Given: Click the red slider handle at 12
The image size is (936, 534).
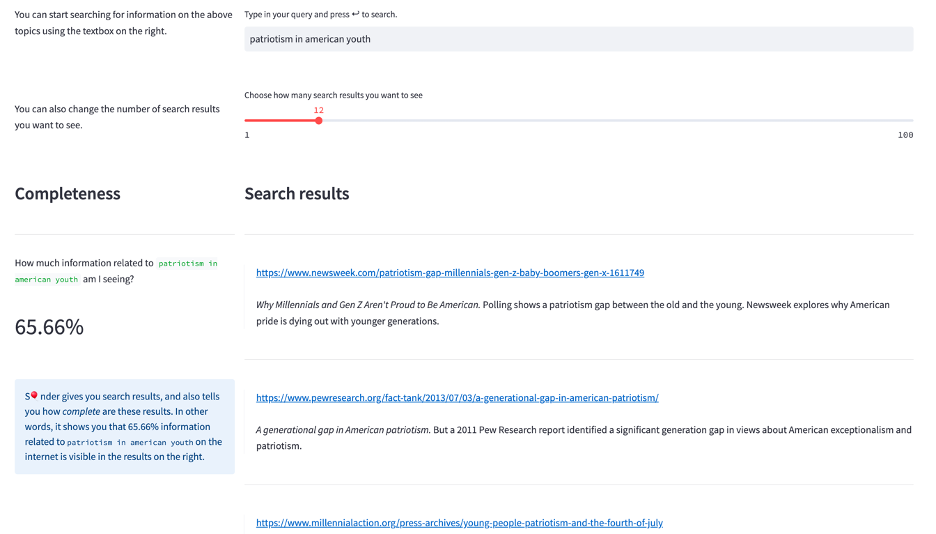Looking at the screenshot, I should coord(319,121).
